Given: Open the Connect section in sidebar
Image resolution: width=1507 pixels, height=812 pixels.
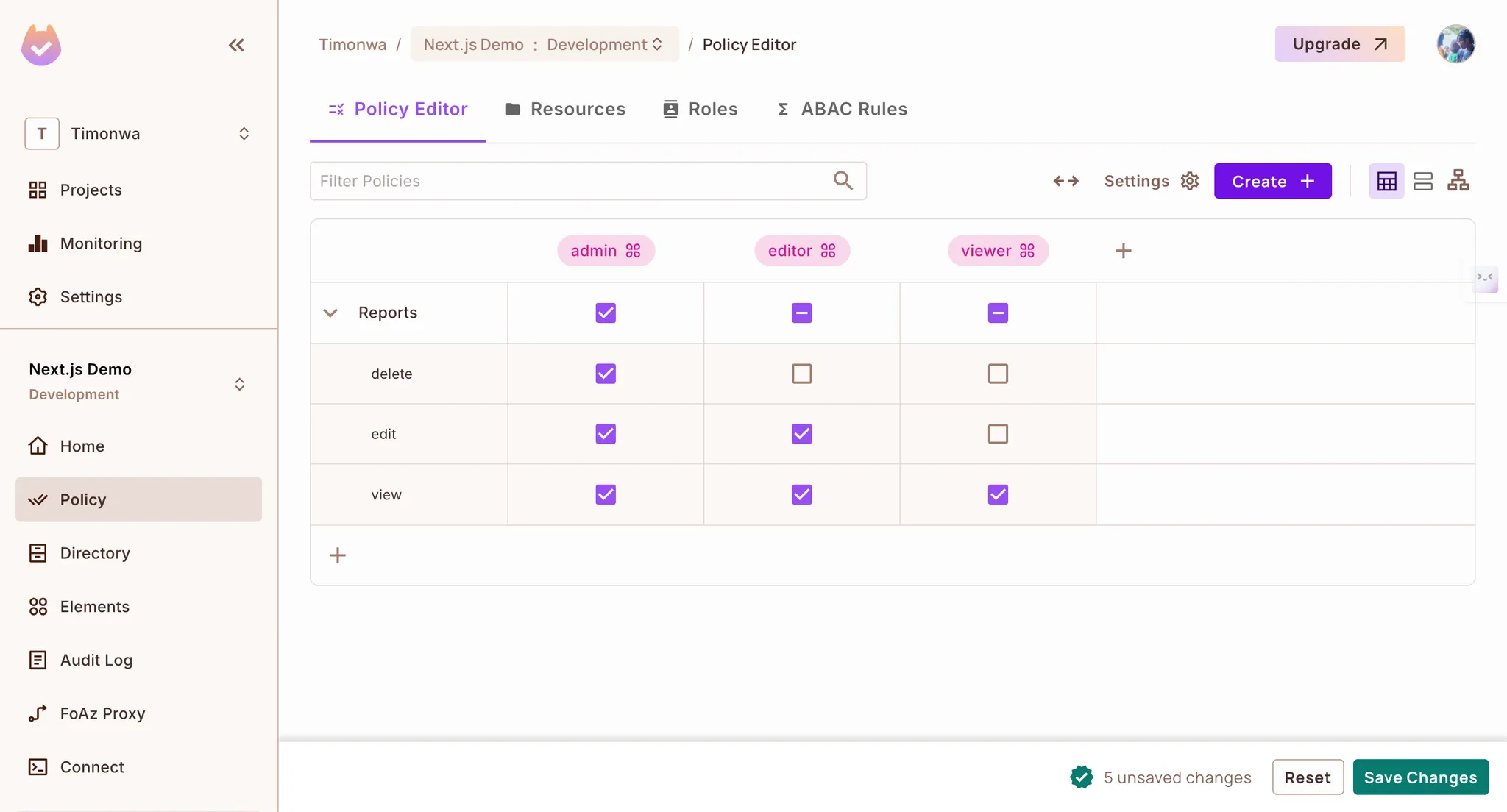Looking at the screenshot, I should pos(91,766).
